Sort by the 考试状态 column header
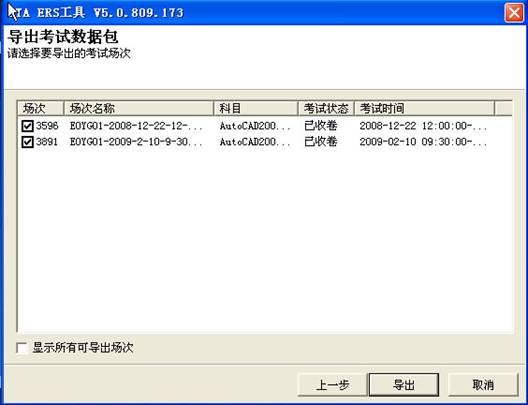 pyautogui.click(x=326, y=108)
